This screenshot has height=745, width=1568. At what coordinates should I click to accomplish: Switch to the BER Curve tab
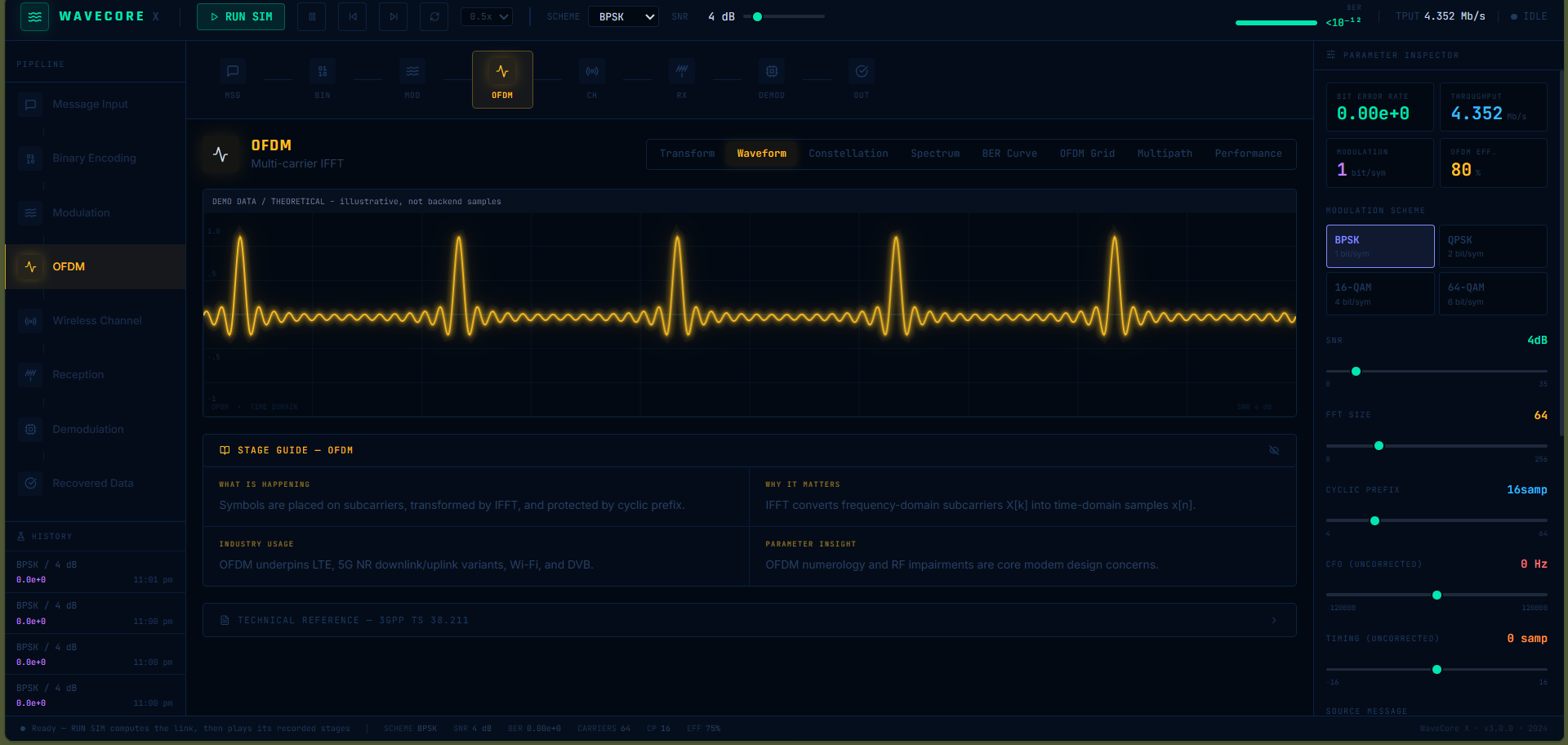[x=1009, y=154]
